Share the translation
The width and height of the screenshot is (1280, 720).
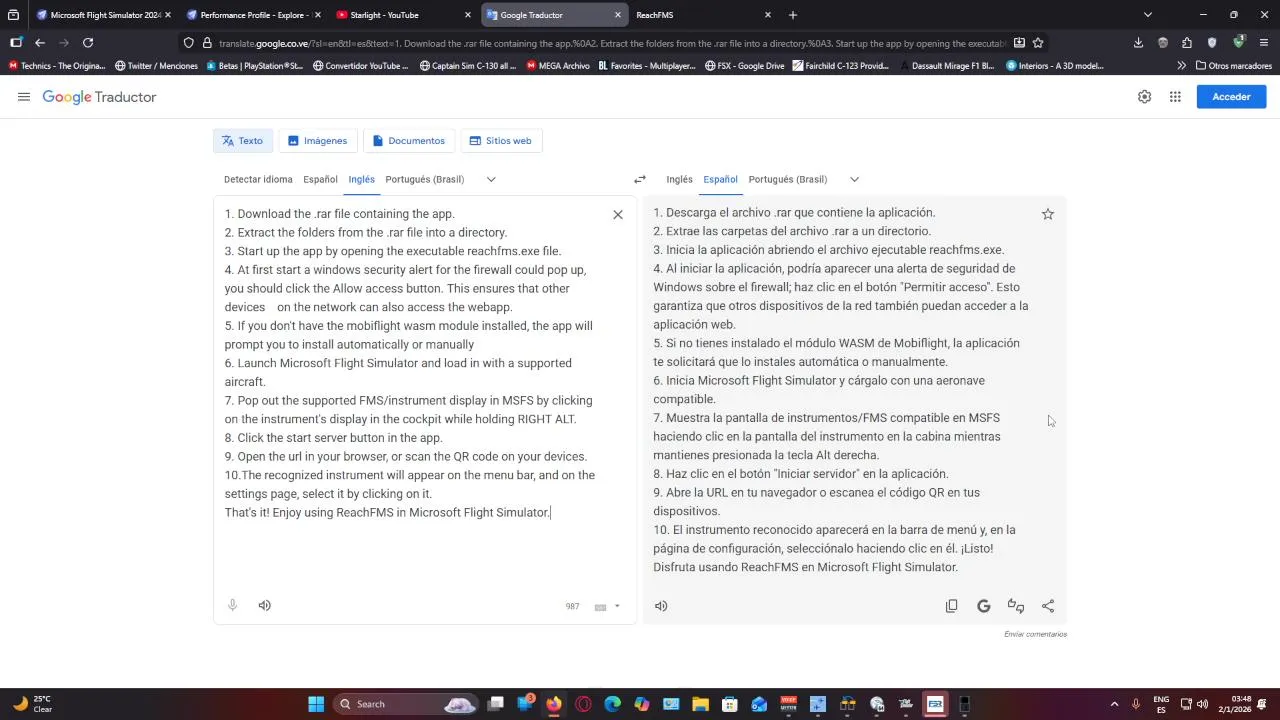tap(1048, 606)
